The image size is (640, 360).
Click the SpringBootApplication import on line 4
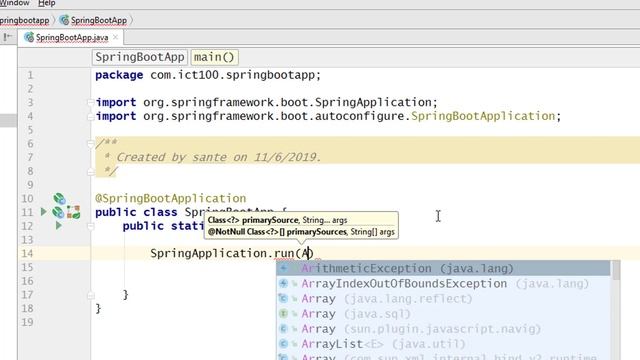point(482,116)
